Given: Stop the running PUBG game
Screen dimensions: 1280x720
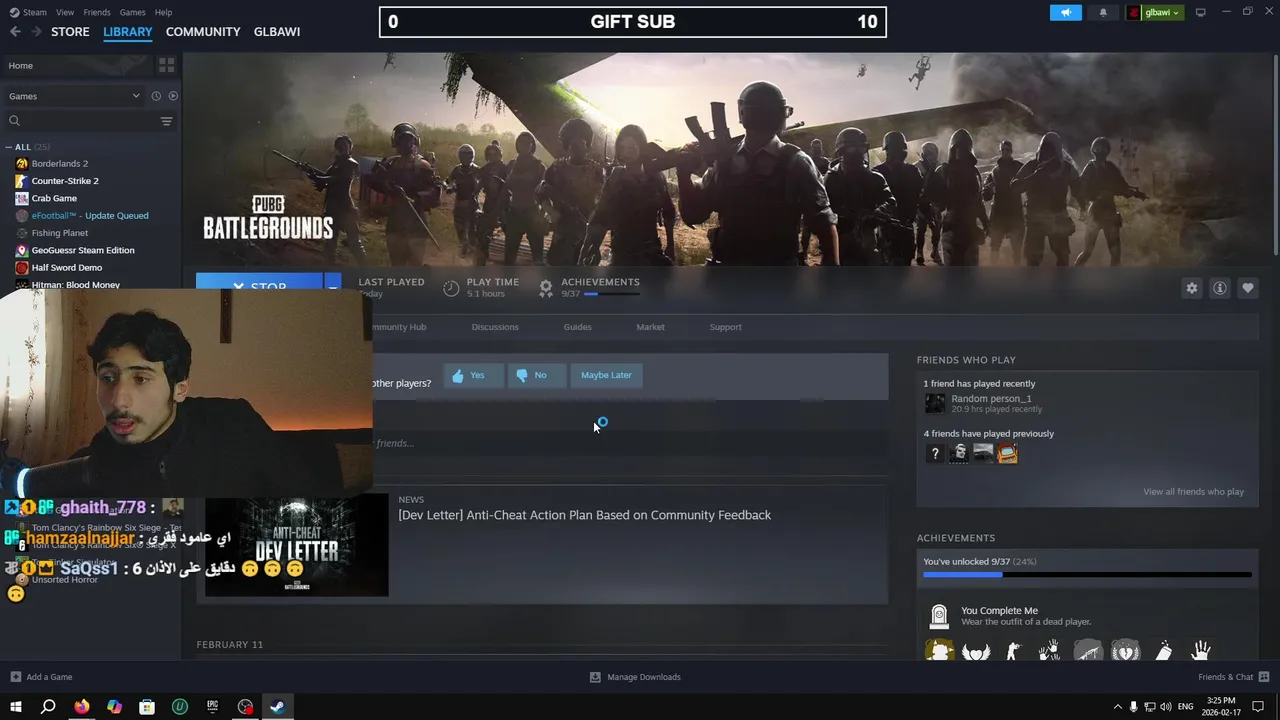Looking at the screenshot, I should (x=259, y=283).
